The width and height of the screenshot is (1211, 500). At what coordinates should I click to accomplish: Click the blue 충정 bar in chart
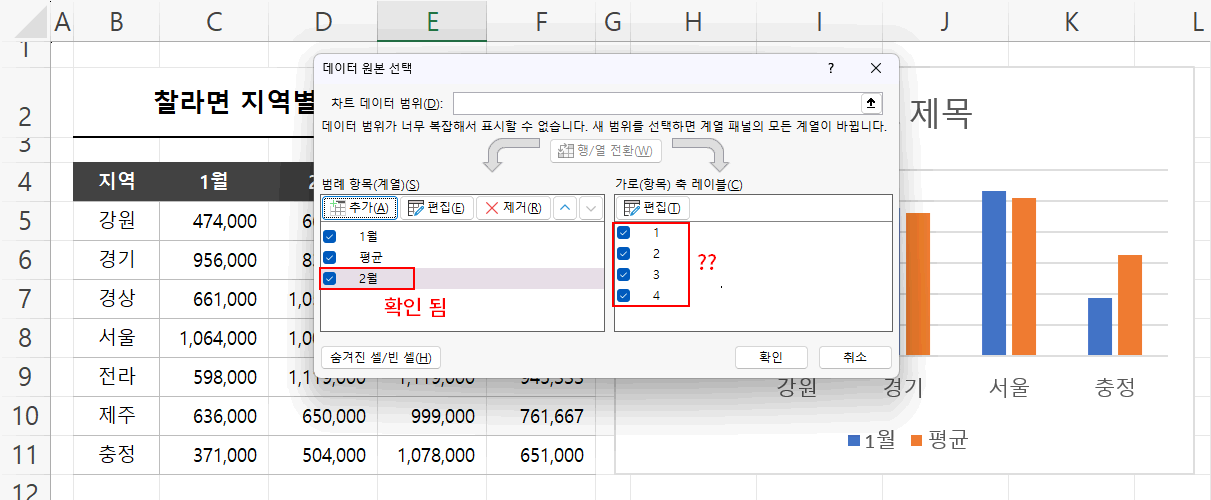pyautogui.click(x=1100, y=327)
